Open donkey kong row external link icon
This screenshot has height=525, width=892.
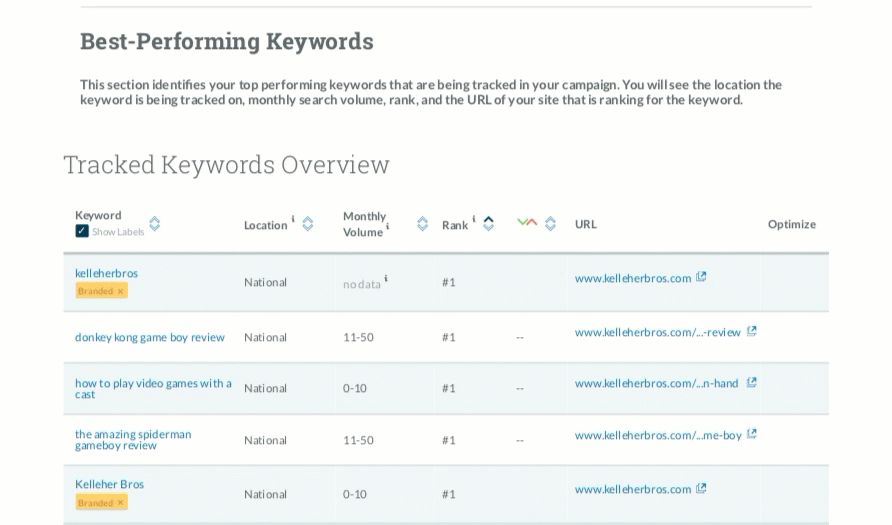pos(751,330)
